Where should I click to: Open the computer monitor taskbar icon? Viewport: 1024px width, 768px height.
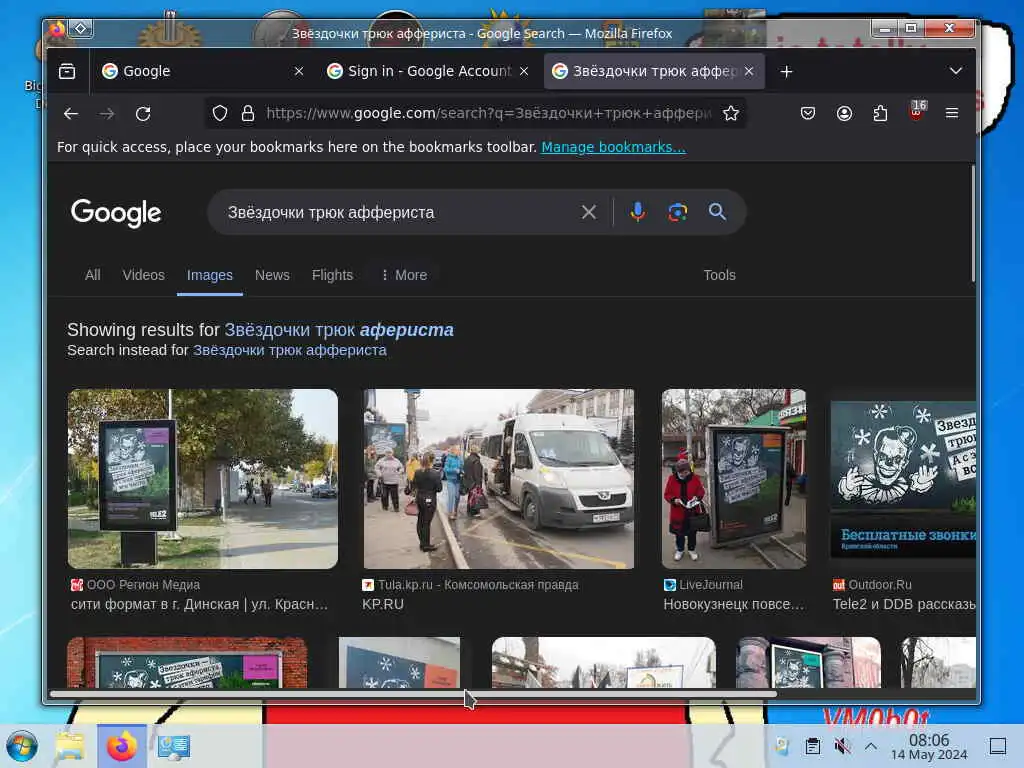pyautogui.click(x=174, y=746)
